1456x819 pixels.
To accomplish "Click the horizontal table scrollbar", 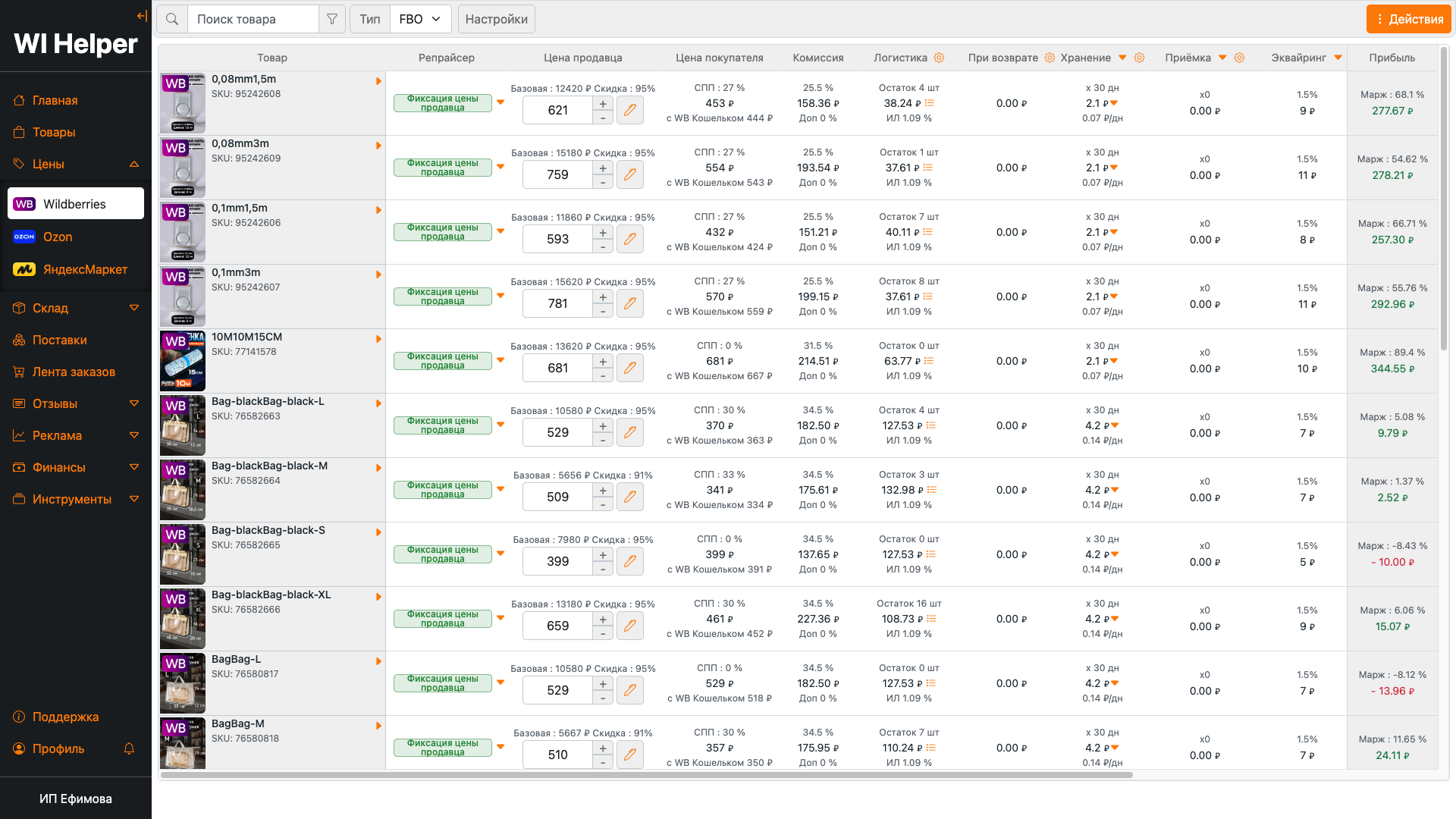I will [x=646, y=775].
